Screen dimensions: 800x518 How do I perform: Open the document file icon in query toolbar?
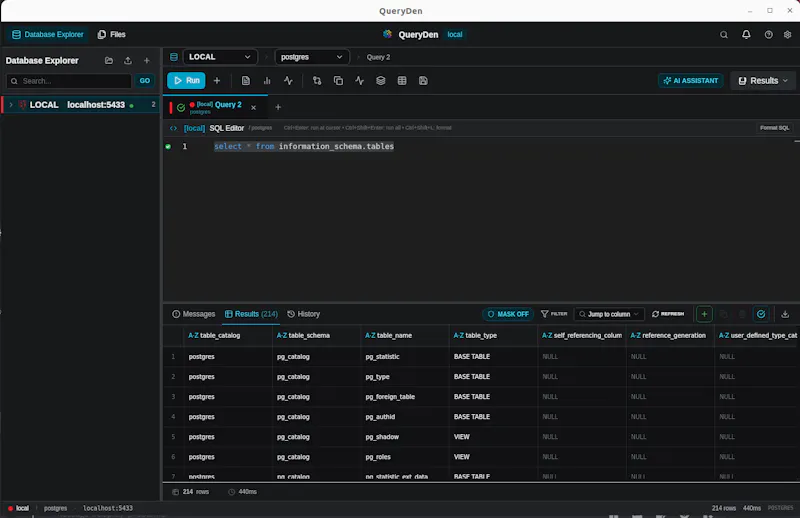point(246,81)
